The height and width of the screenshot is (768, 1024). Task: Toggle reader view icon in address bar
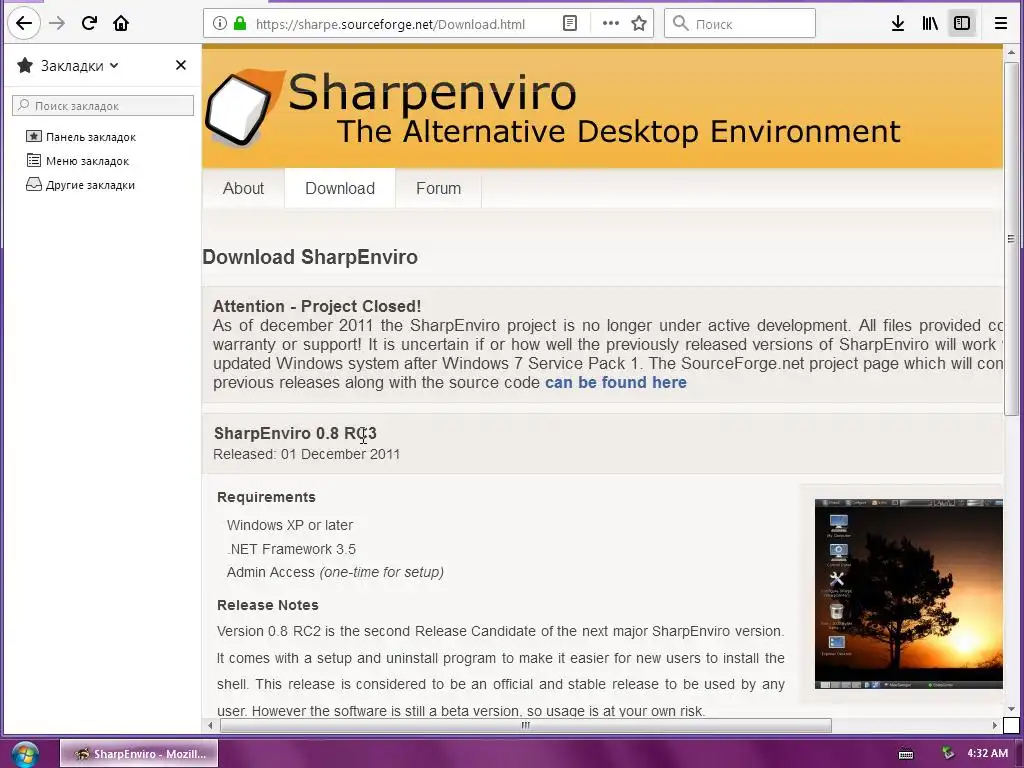point(569,24)
